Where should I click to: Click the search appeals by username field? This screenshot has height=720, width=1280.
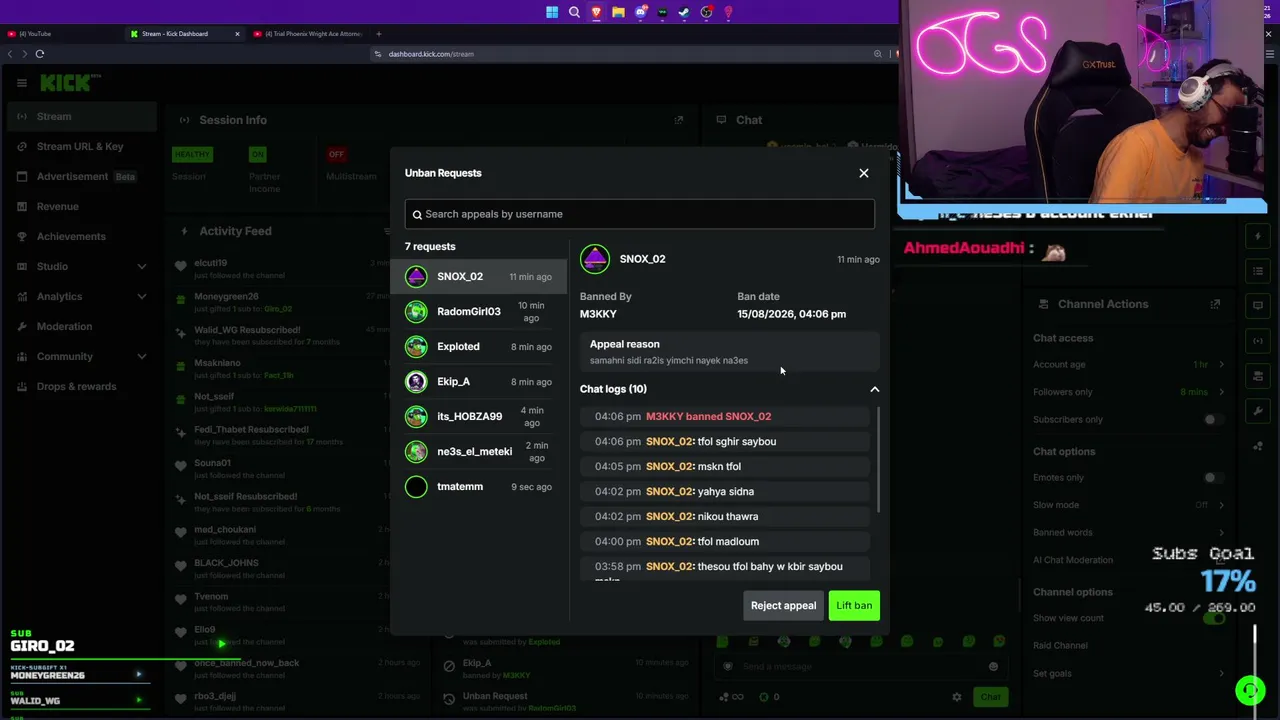pyautogui.click(x=640, y=214)
